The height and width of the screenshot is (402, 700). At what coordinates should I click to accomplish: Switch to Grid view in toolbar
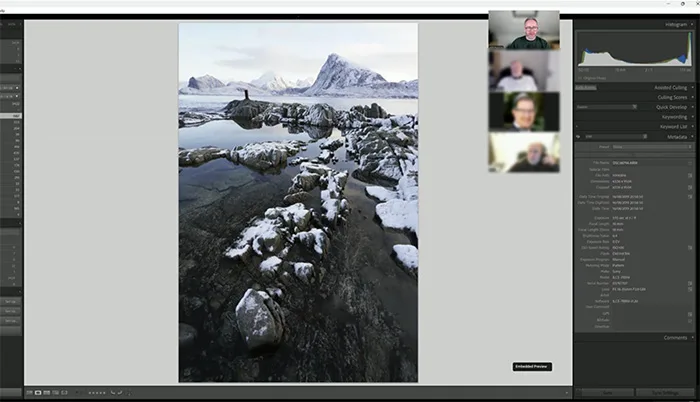[x=28, y=393]
